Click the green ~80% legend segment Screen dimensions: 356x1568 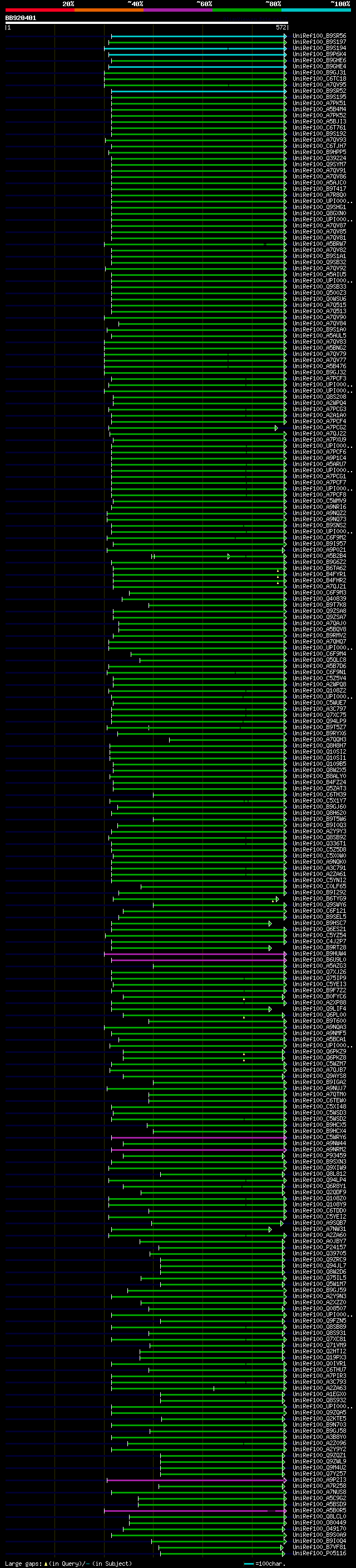coord(247,10)
